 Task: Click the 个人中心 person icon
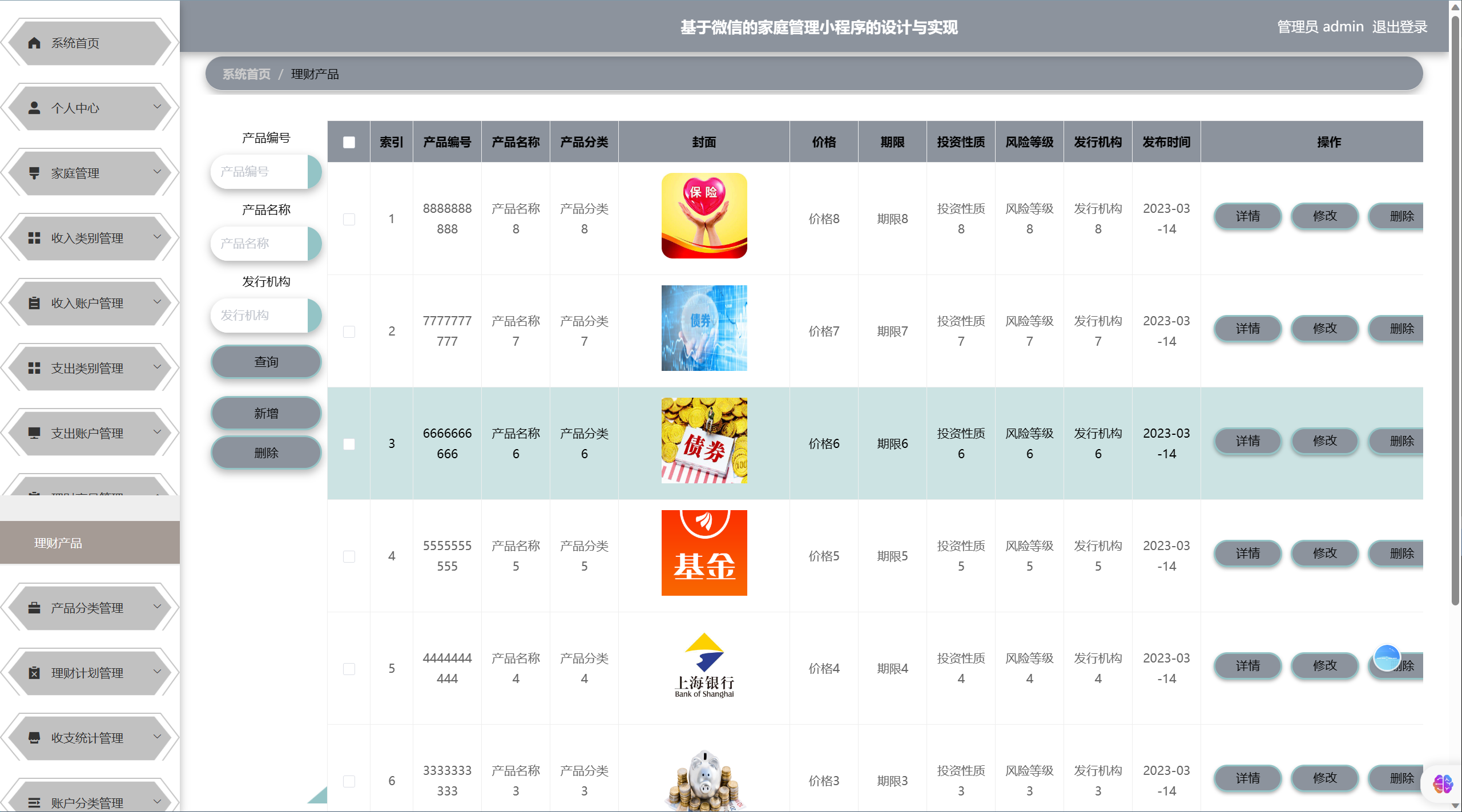[33, 107]
